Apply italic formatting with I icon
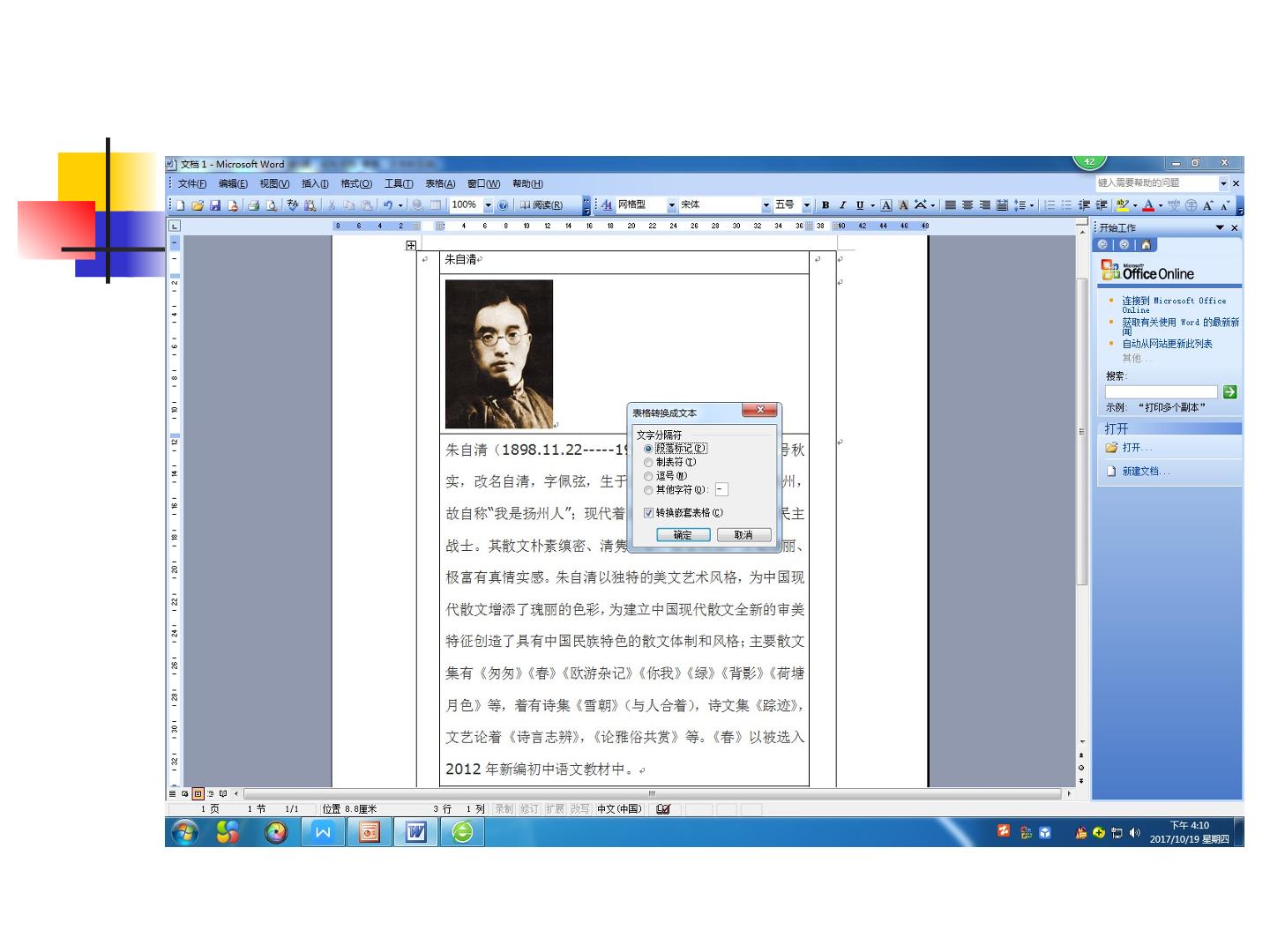1270x952 pixels. pyautogui.click(x=842, y=205)
